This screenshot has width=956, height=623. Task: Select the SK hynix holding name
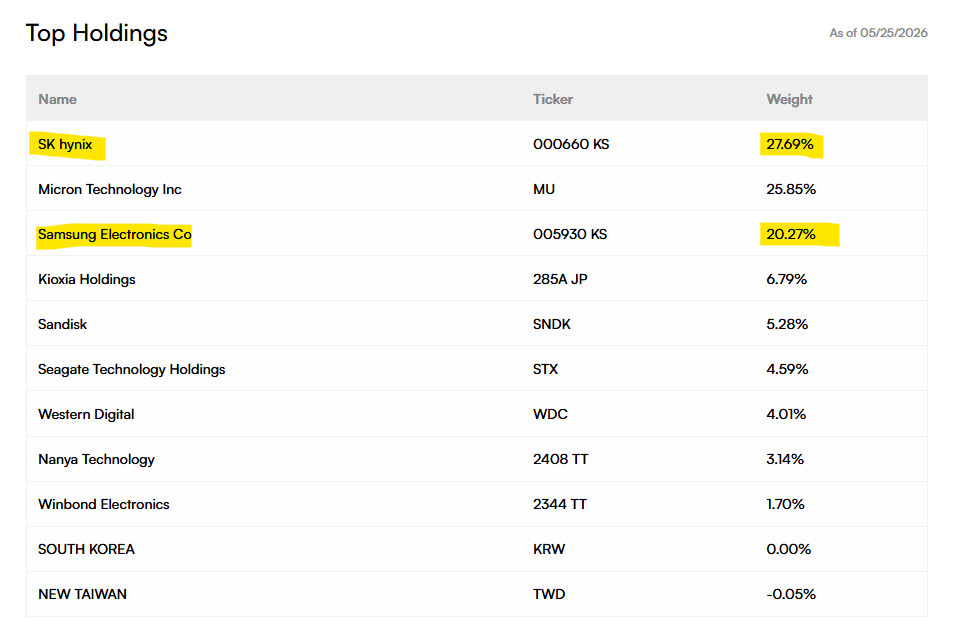coord(65,144)
